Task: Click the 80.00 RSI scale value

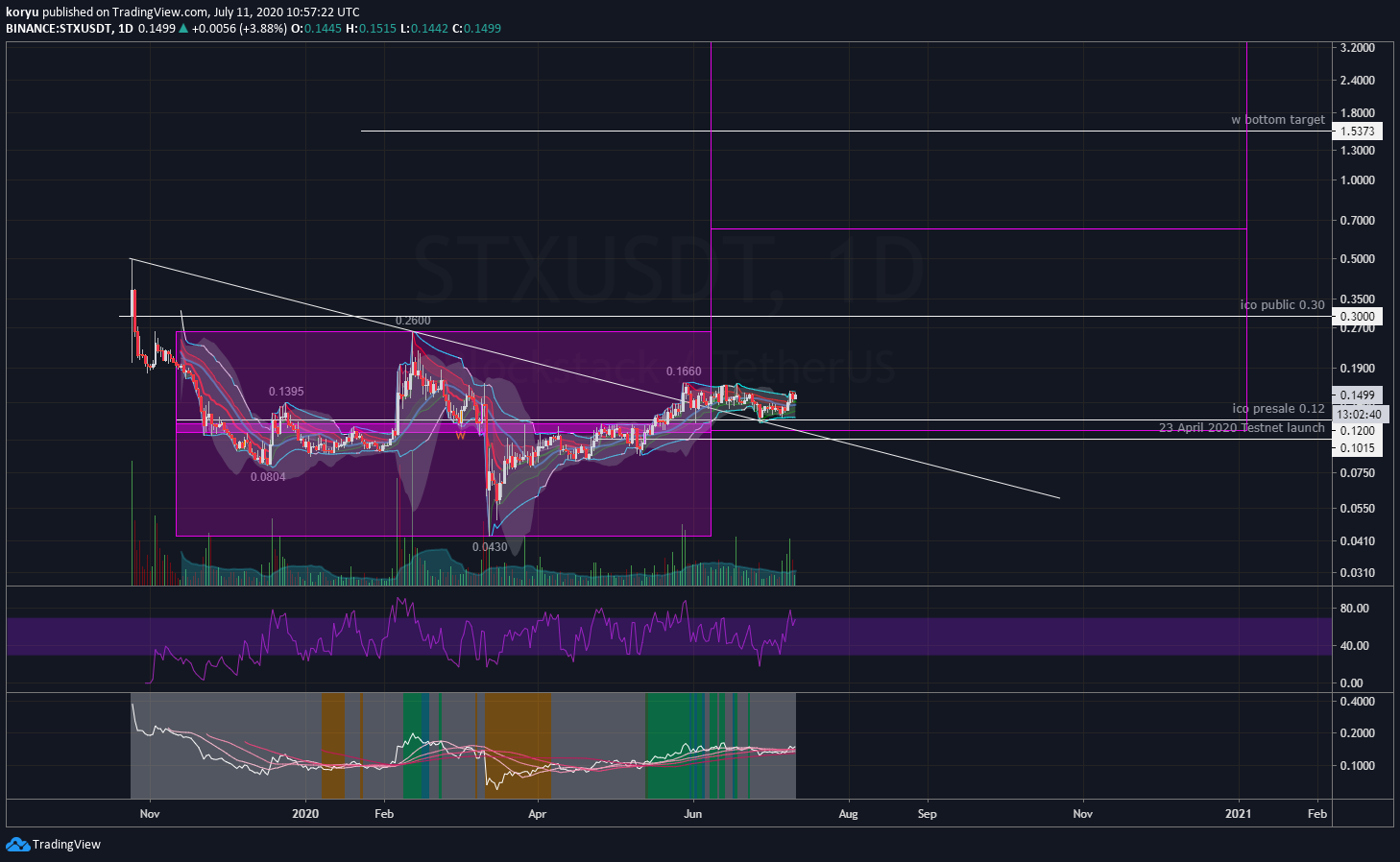Action: click(x=1354, y=609)
